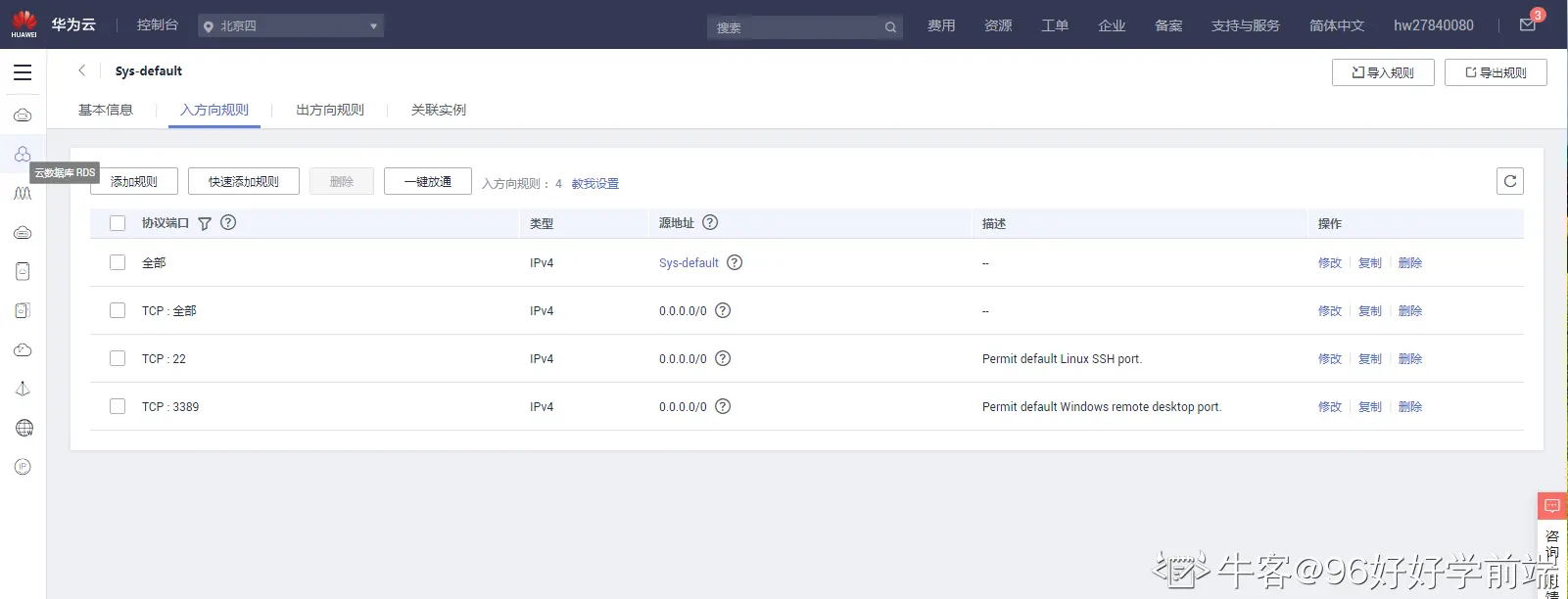Open the 资源 top menu
Image resolution: width=1568 pixels, height=599 pixels.
point(998,25)
